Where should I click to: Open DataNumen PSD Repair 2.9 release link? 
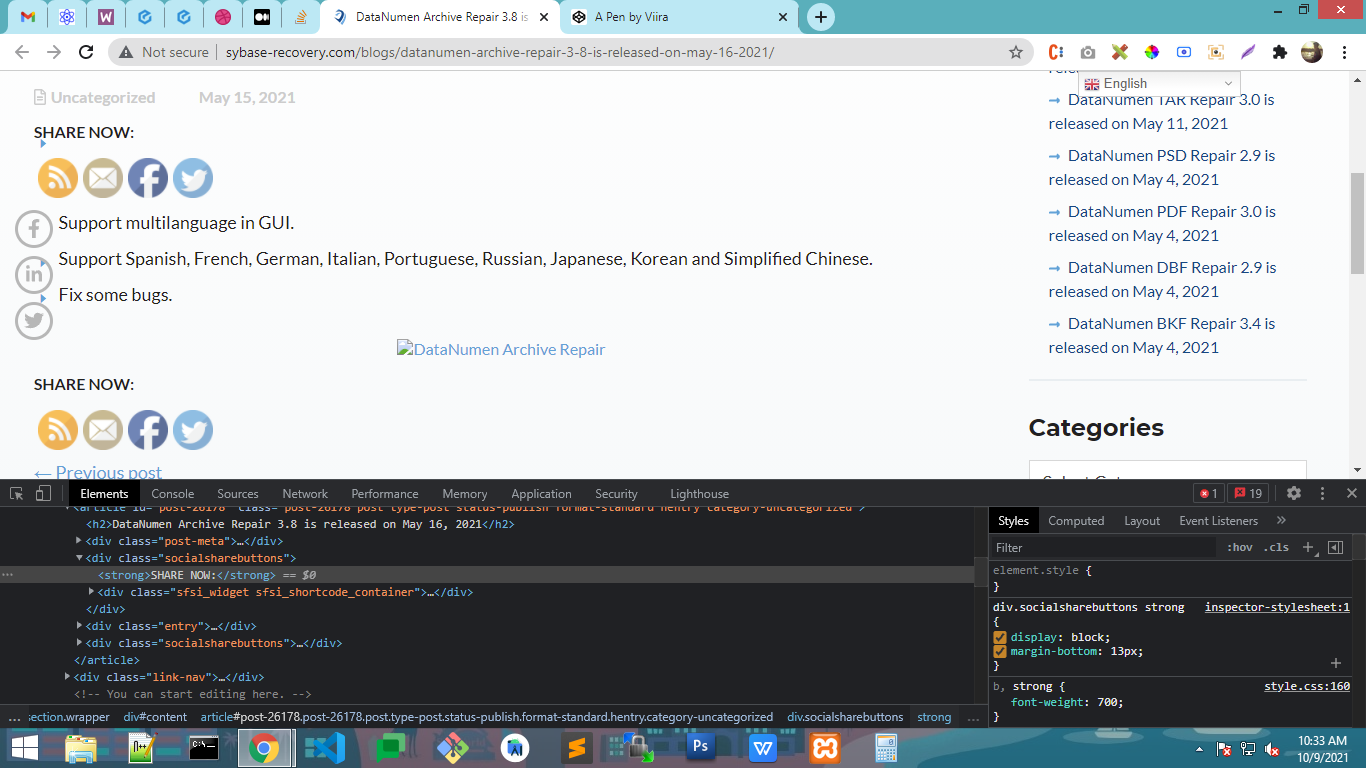1162,167
